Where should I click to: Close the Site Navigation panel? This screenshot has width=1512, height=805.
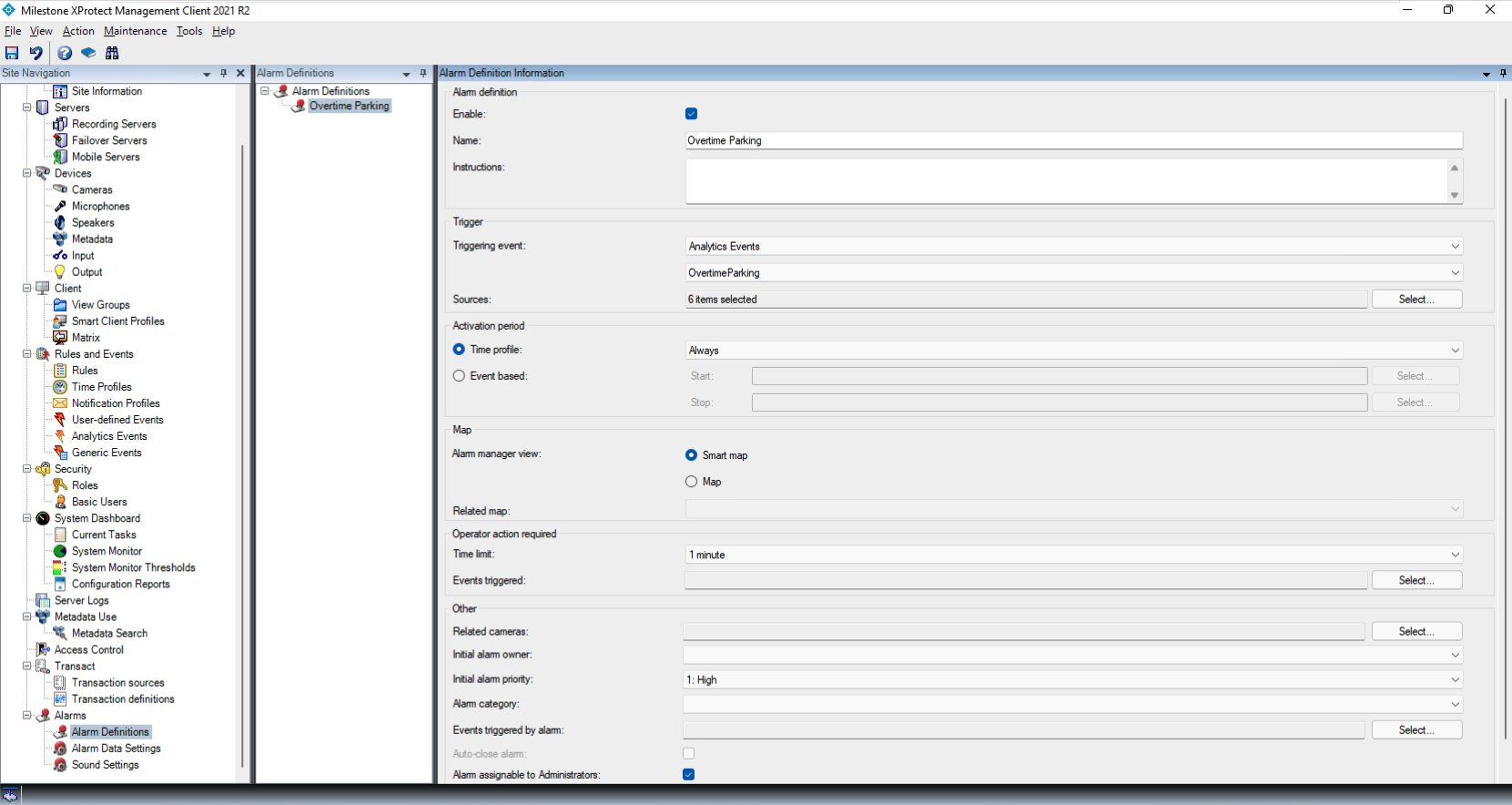[241, 73]
